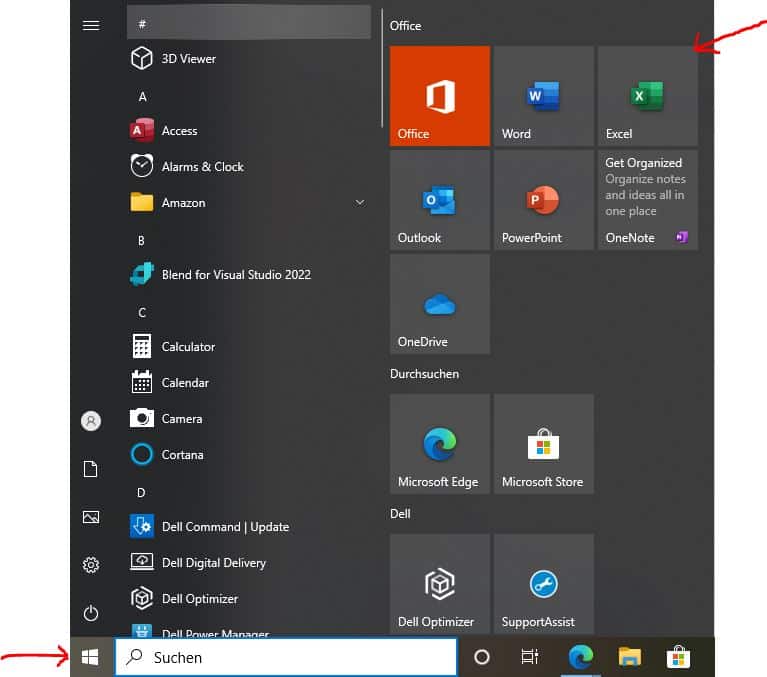Image resolution: width=767 pixels, height=677 pixels.
Task: Expand the Amazon folder chevron
Action: coord(360,203)
